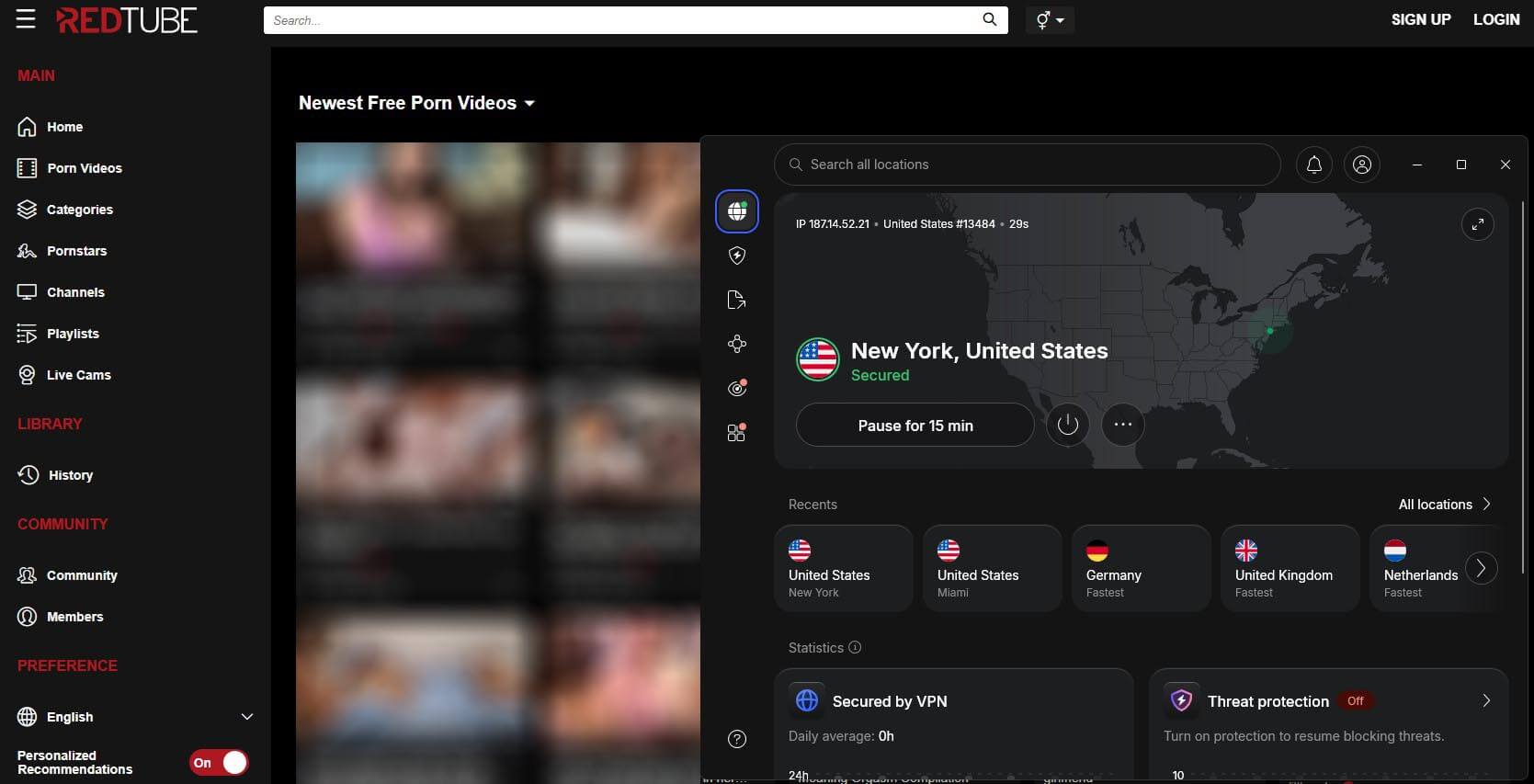
Task: Click the SIGN UP link
Action: 1421,19
